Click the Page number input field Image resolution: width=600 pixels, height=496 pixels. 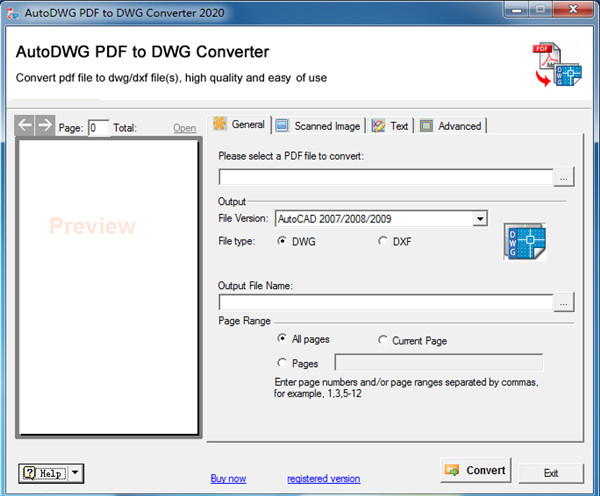[x=98, y=128]
